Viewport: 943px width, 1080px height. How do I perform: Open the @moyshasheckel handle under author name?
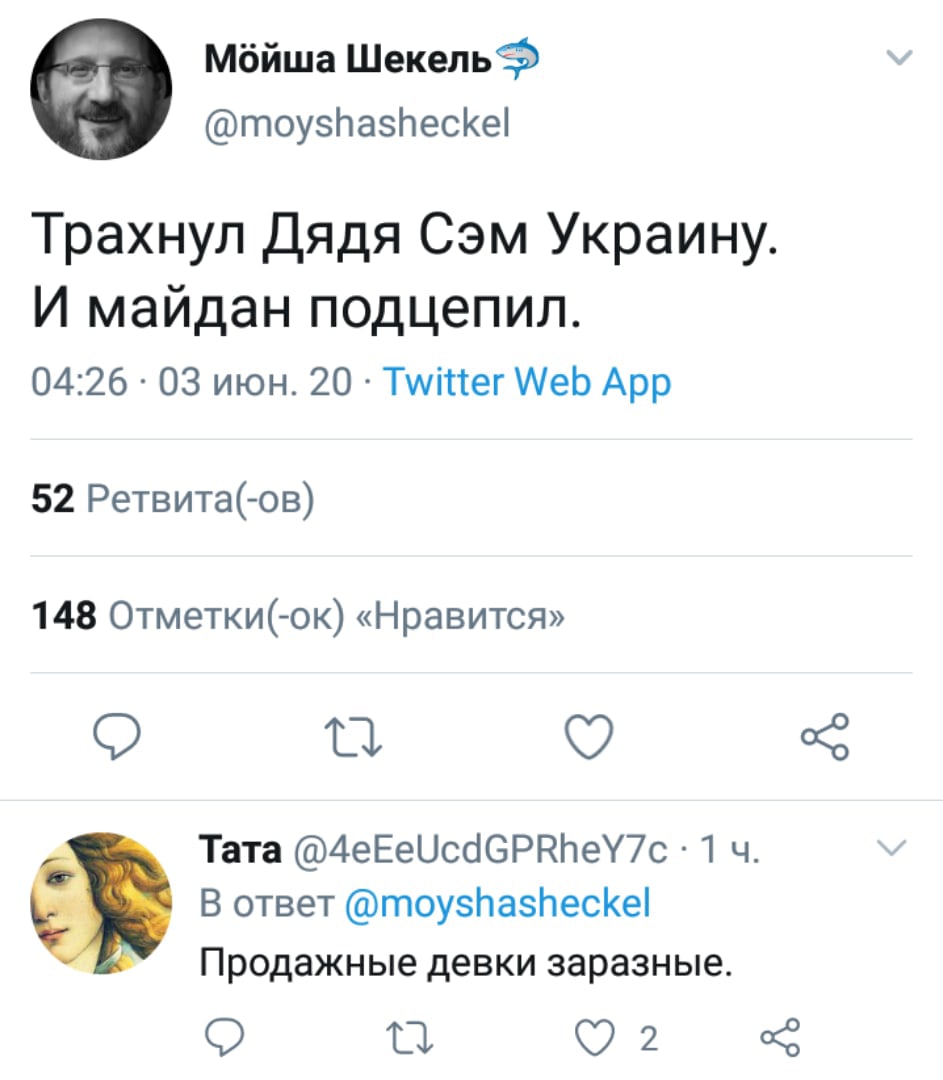click(x=357, y=125)
